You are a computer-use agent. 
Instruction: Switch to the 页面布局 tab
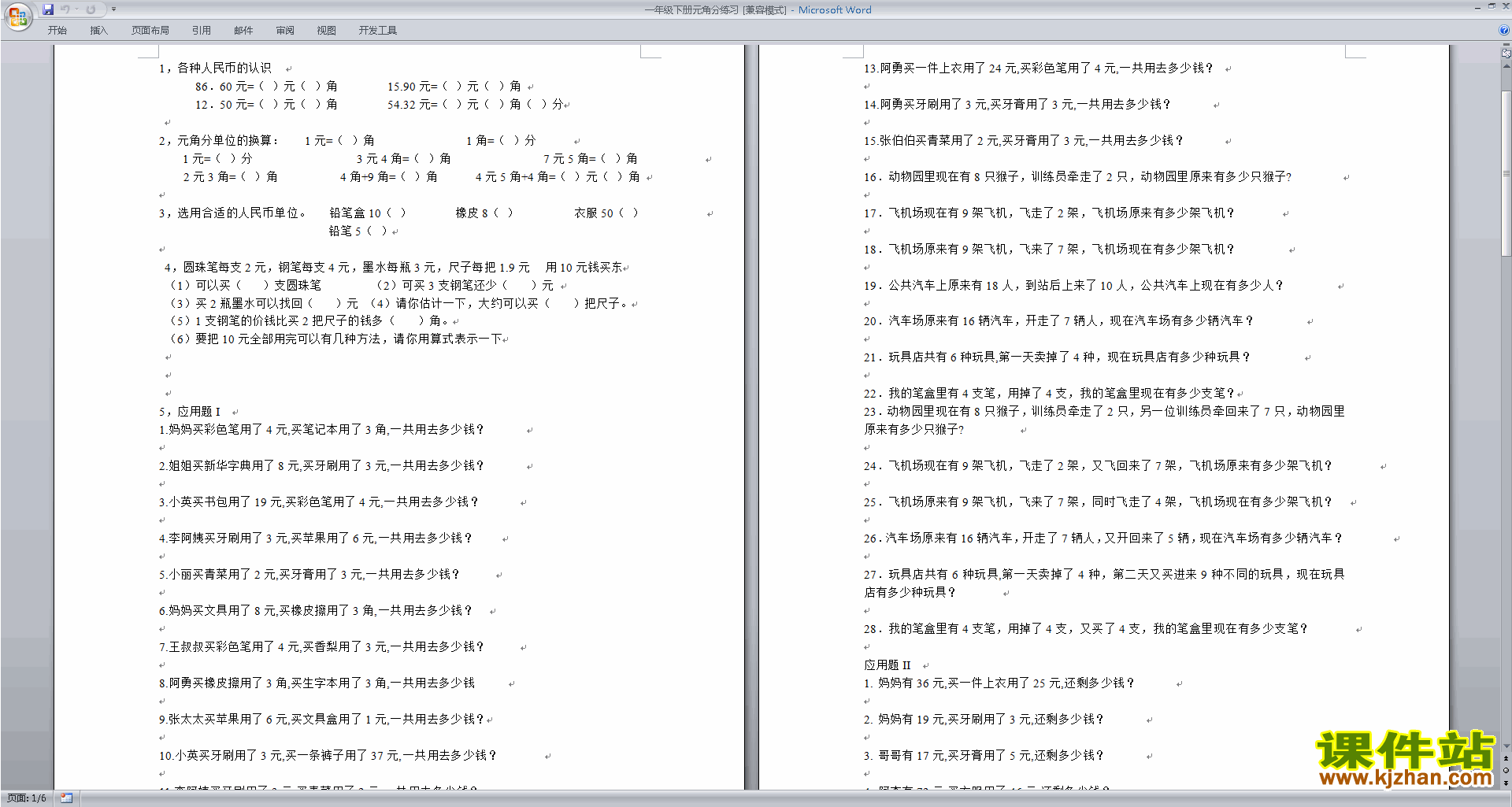[150, 31]
